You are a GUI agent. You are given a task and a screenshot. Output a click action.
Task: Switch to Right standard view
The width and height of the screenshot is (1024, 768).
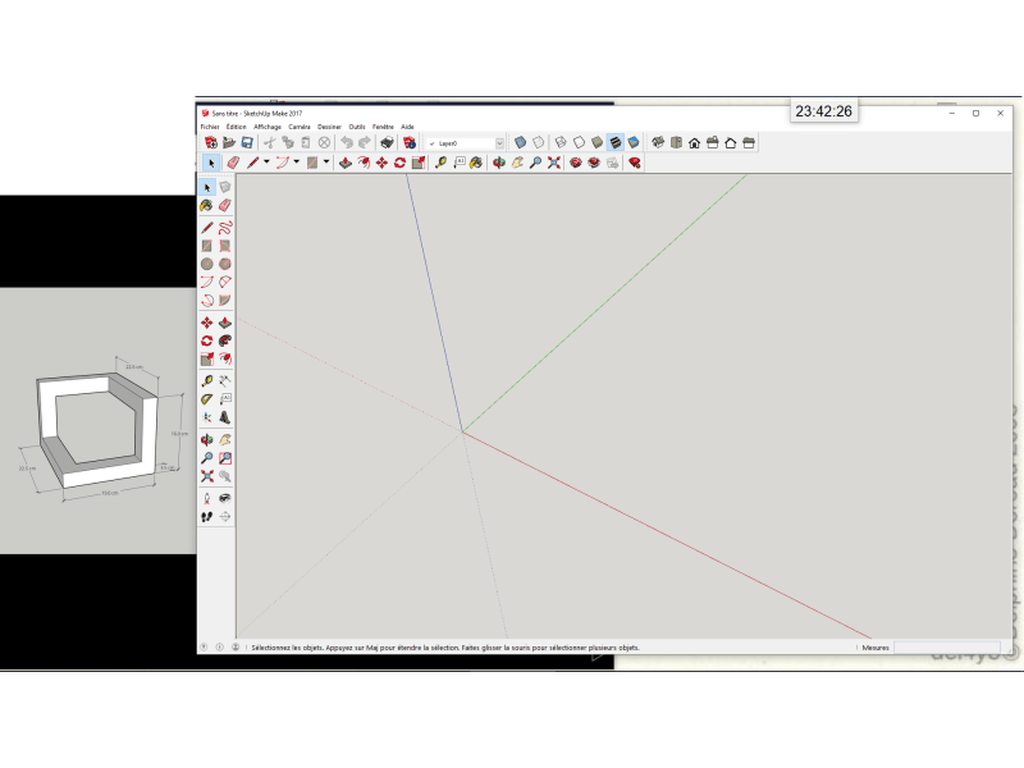712,142
